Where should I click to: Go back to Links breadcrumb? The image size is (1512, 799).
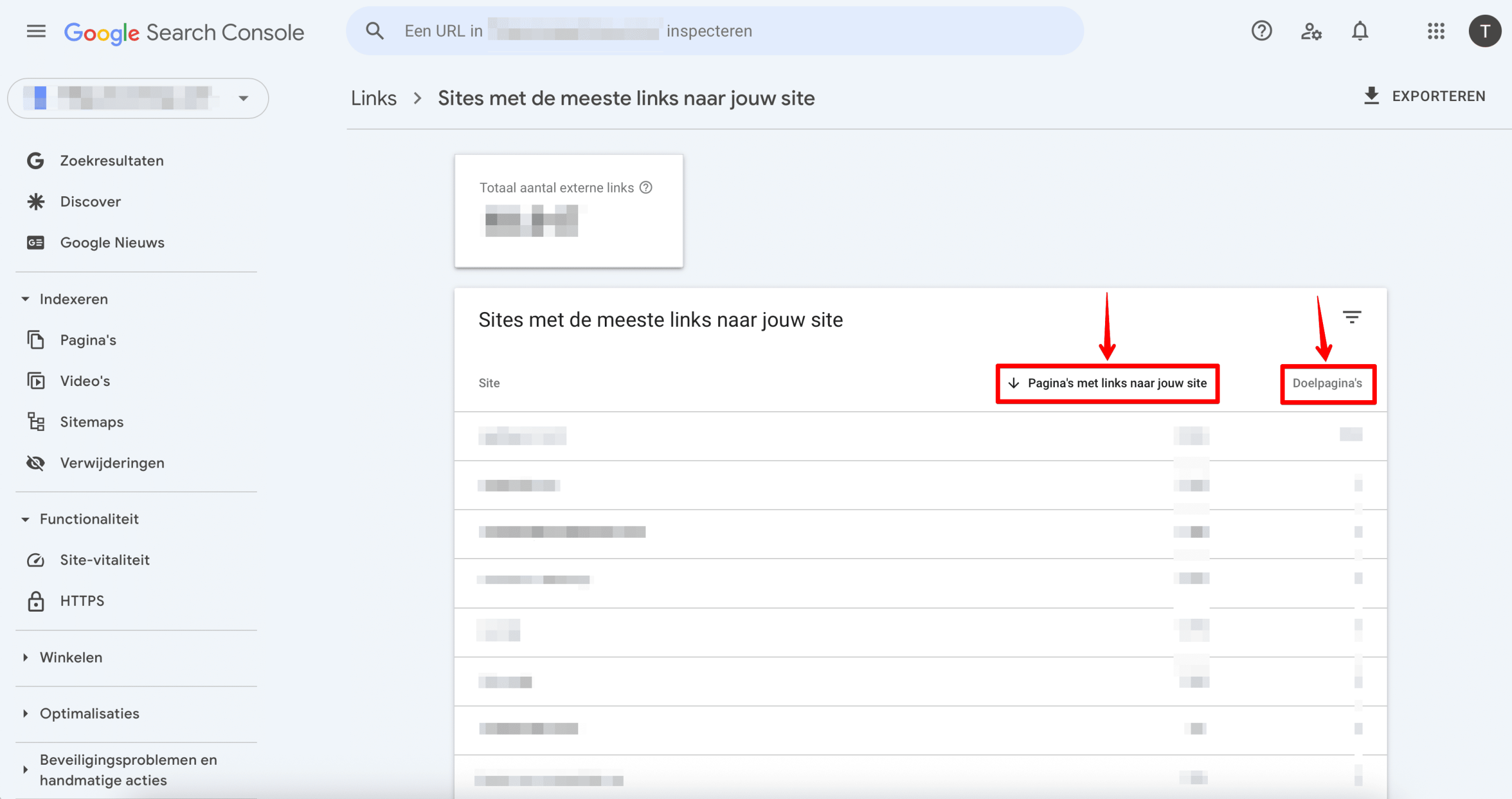(x=373, y=98)
